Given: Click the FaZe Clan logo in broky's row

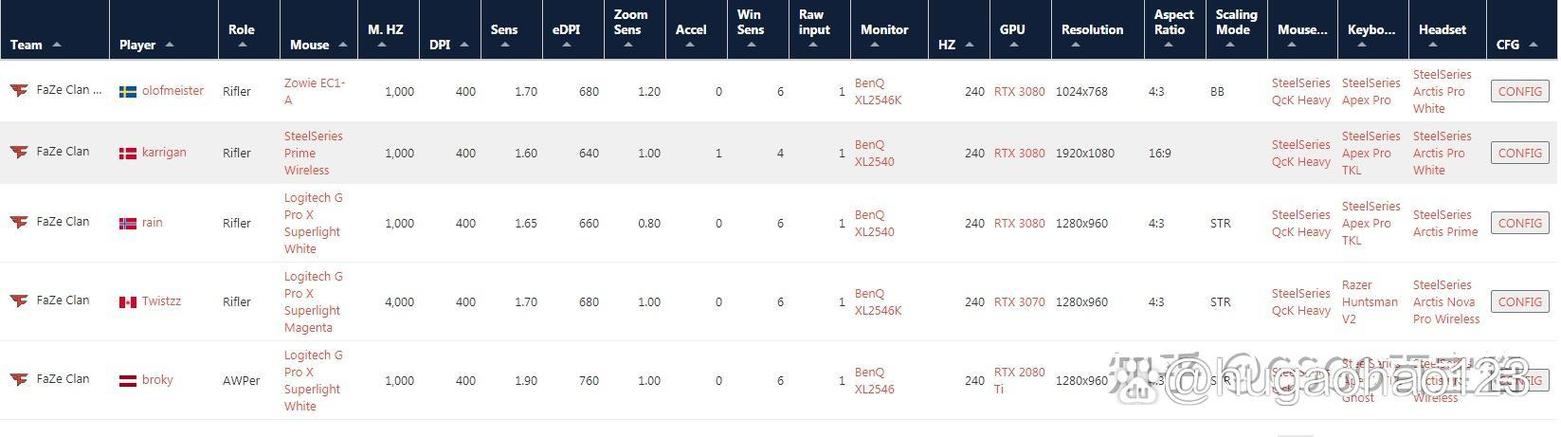Looking at the screenshot, I should click(x=19, y=379).
